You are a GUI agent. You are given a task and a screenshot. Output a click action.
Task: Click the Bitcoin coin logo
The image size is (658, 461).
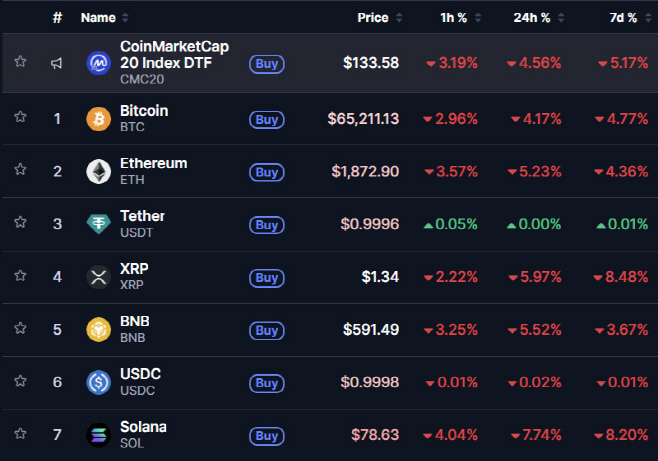tap(98, 119)
